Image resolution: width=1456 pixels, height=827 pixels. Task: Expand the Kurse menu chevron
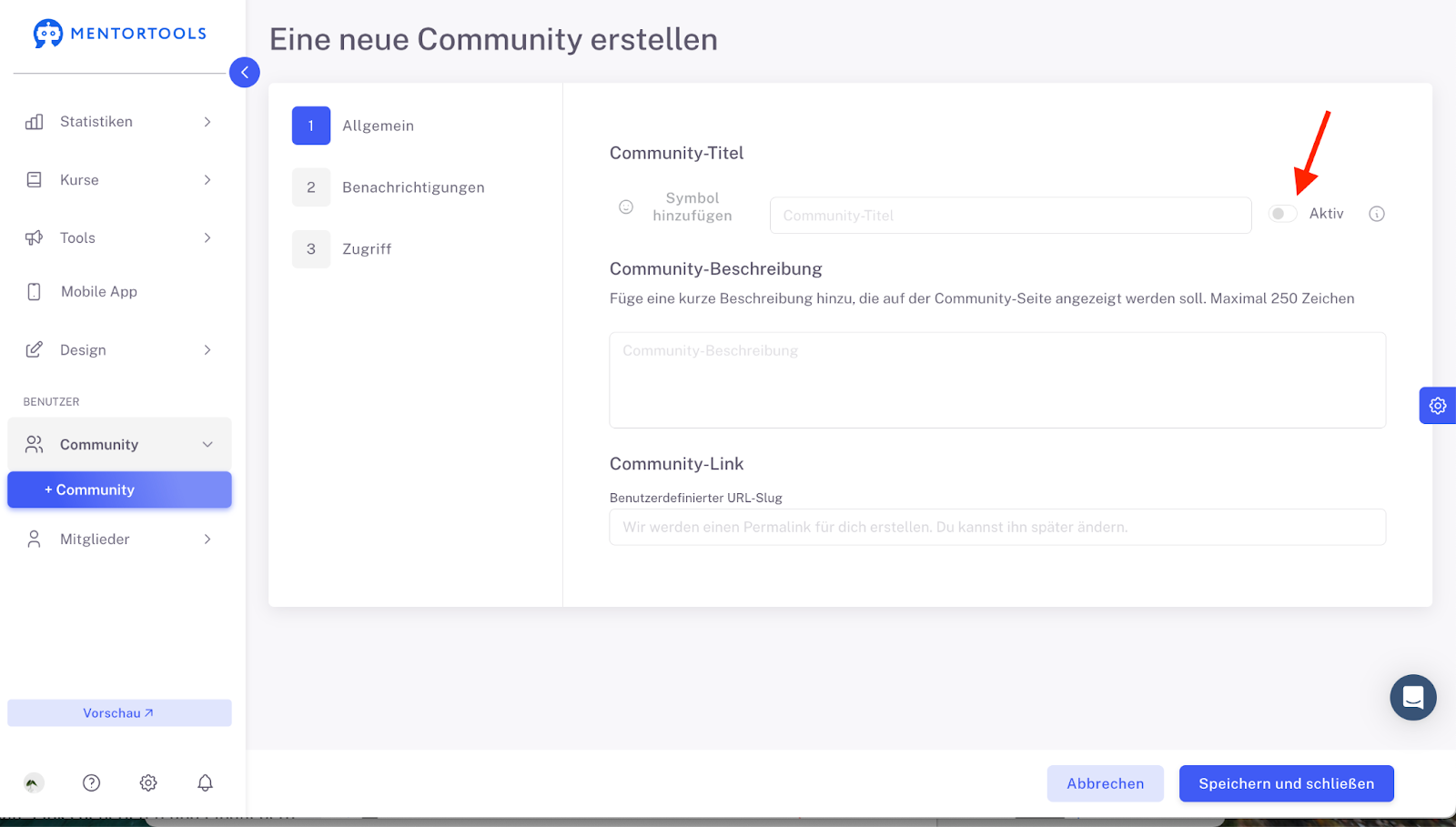[207, 180]
